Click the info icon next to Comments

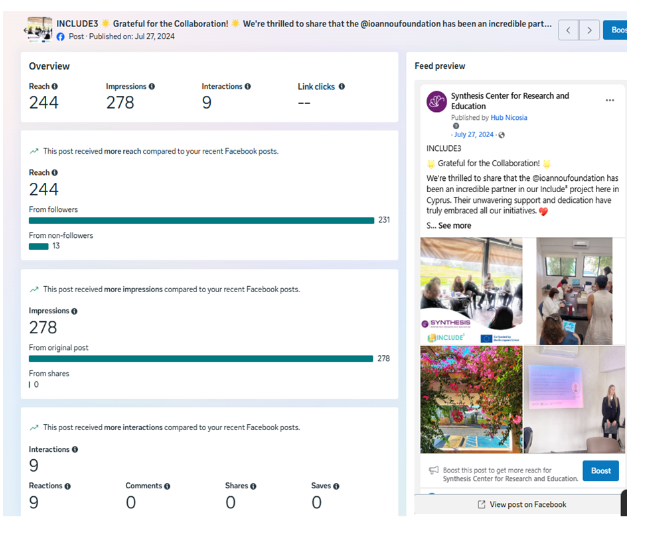(x=167, y=486)
